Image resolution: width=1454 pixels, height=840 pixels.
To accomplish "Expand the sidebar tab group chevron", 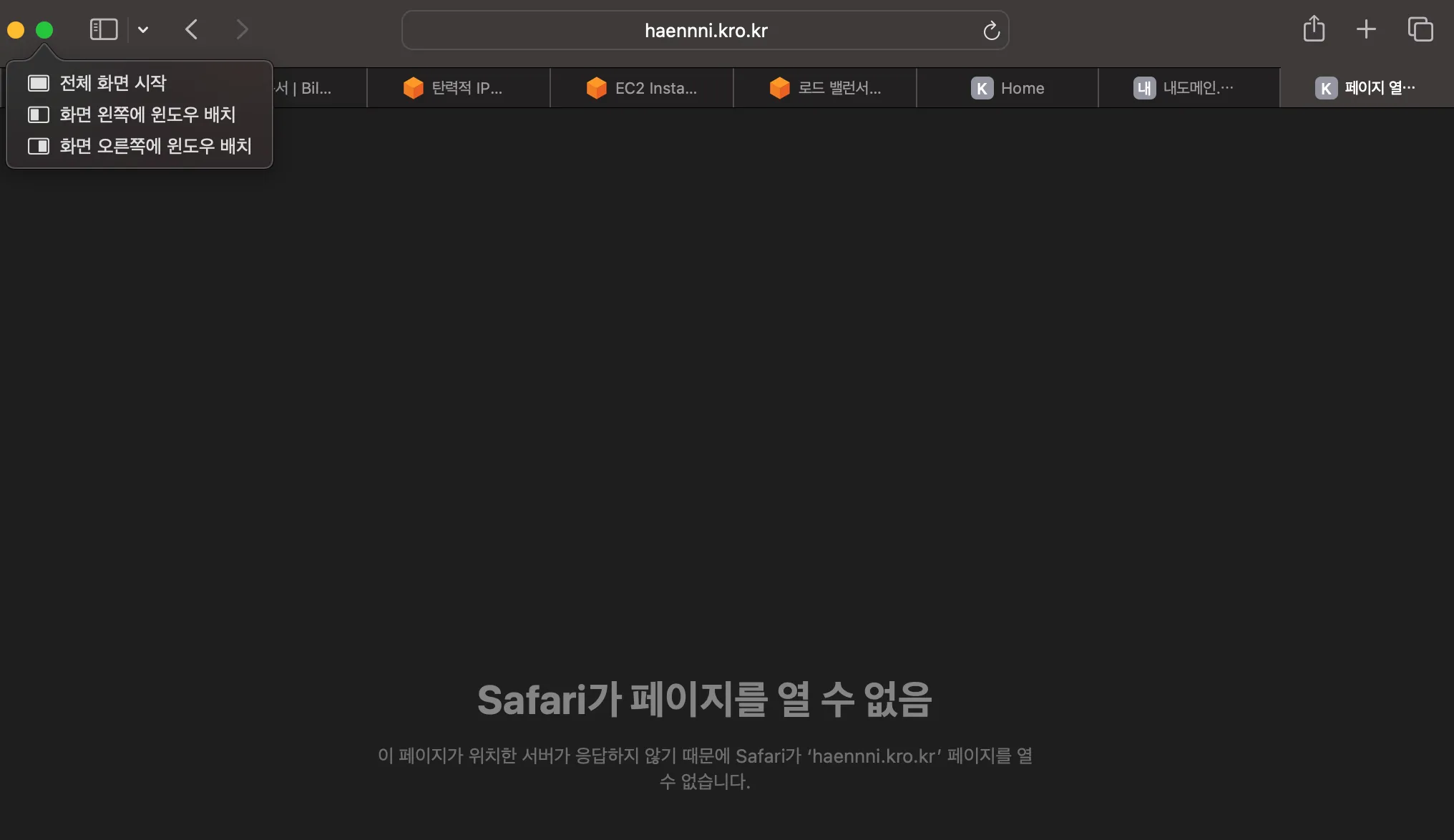I will click(143, 29).
